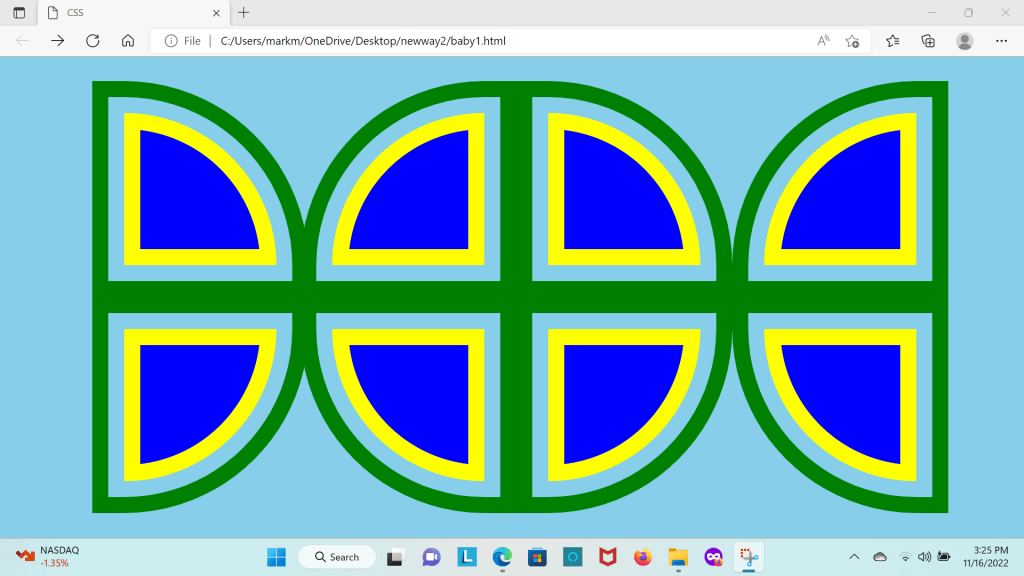Open the tab actions menu
1024x576 pixels.
(19, 13)
